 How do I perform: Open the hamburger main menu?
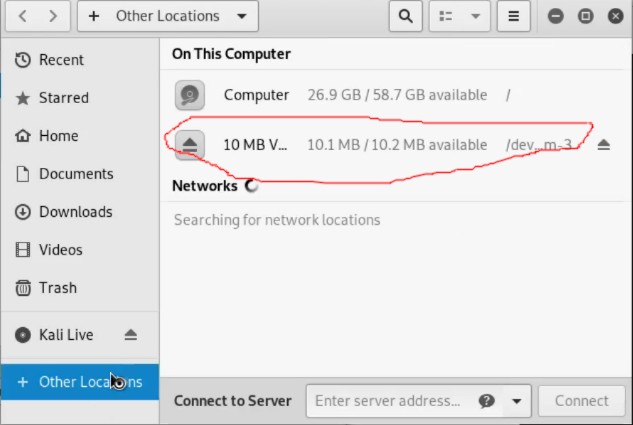click(513, 16)
